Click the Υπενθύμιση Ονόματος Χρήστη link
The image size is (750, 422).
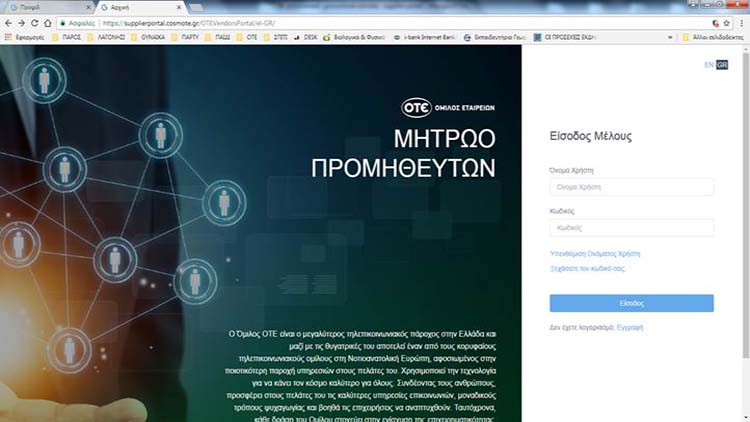[x=594, y=254]
